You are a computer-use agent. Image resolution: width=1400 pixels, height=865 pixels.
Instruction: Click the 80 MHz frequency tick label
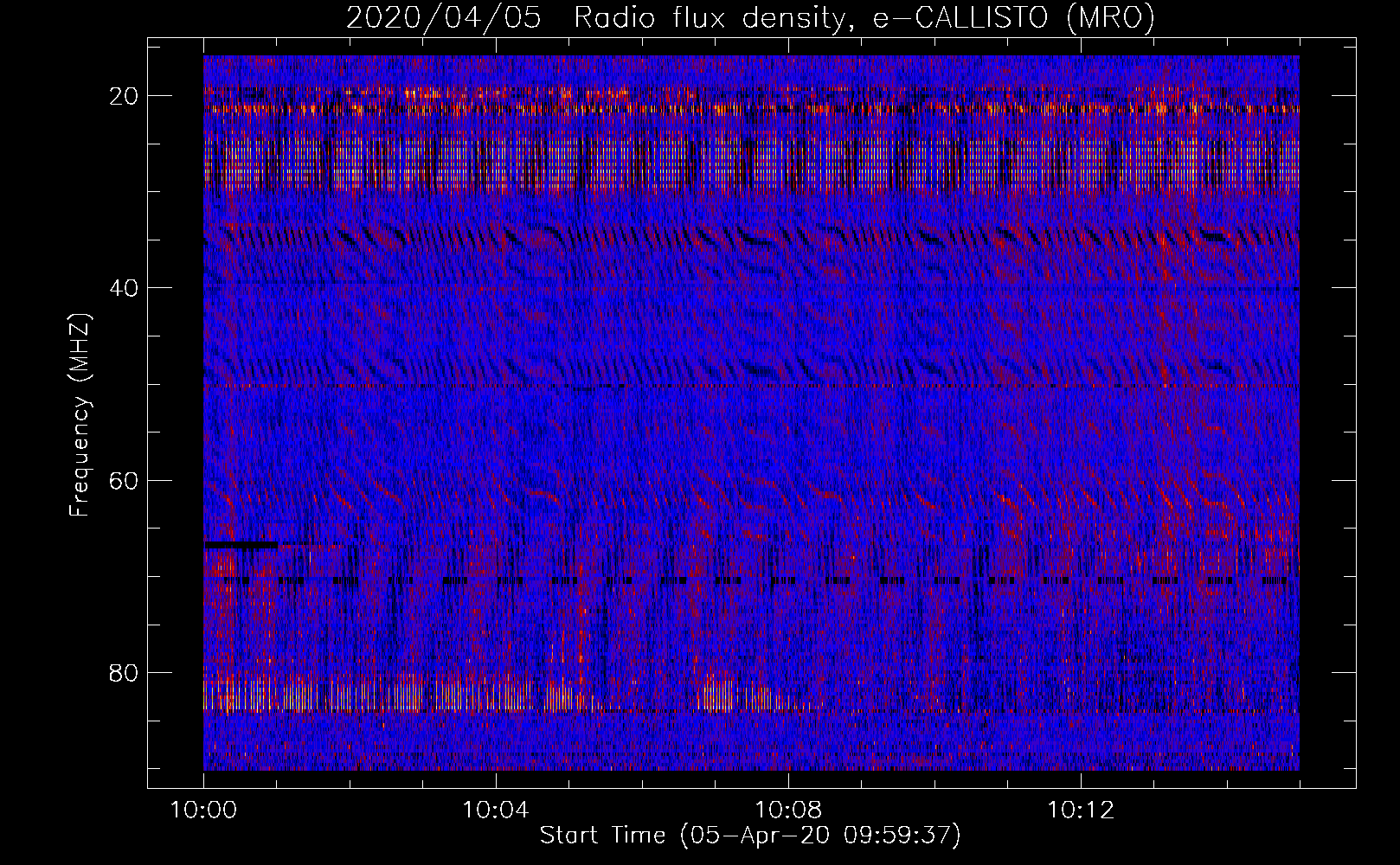click(125, 672)
